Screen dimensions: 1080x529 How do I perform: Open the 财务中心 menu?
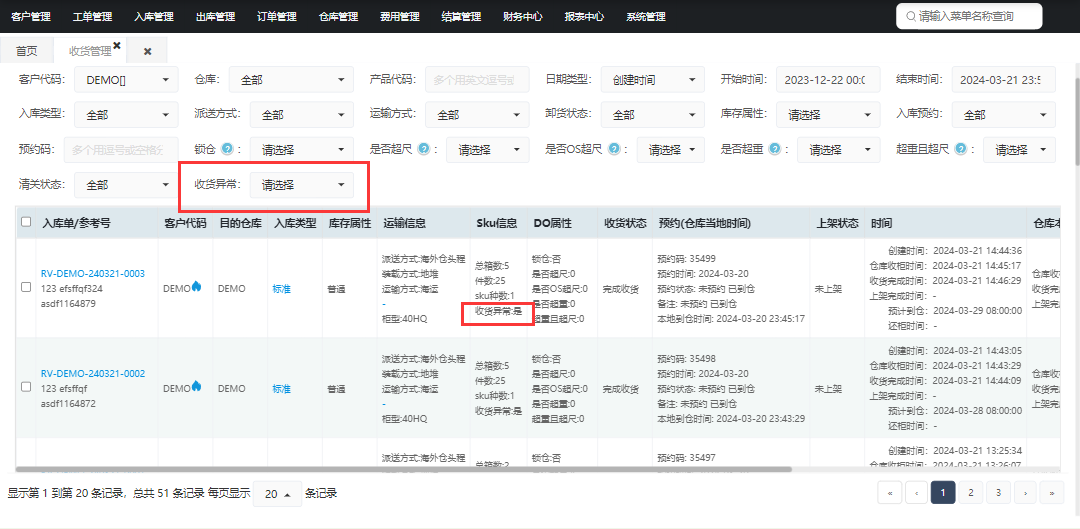tap(523, 17)
